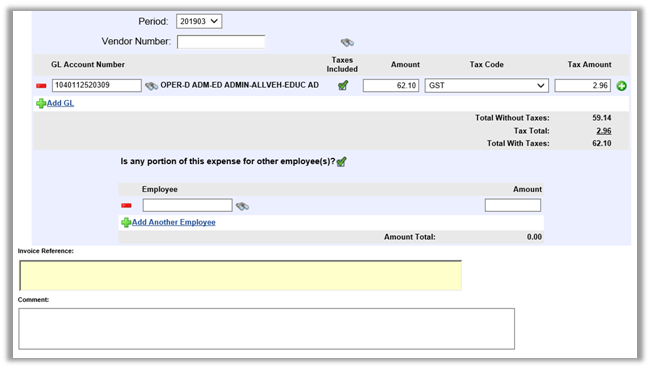
Task: Open GL account search binoculars icon
Action: 151,86
